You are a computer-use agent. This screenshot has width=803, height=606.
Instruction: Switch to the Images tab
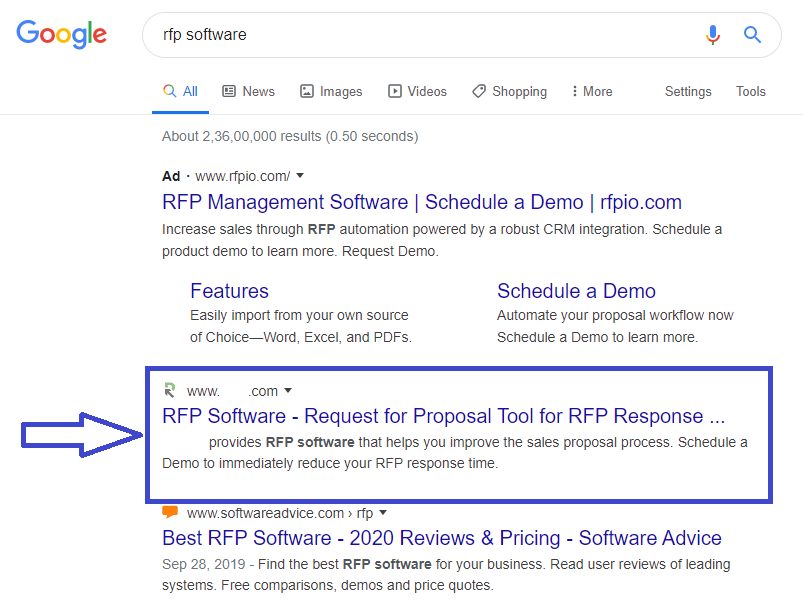click(331, 92)
